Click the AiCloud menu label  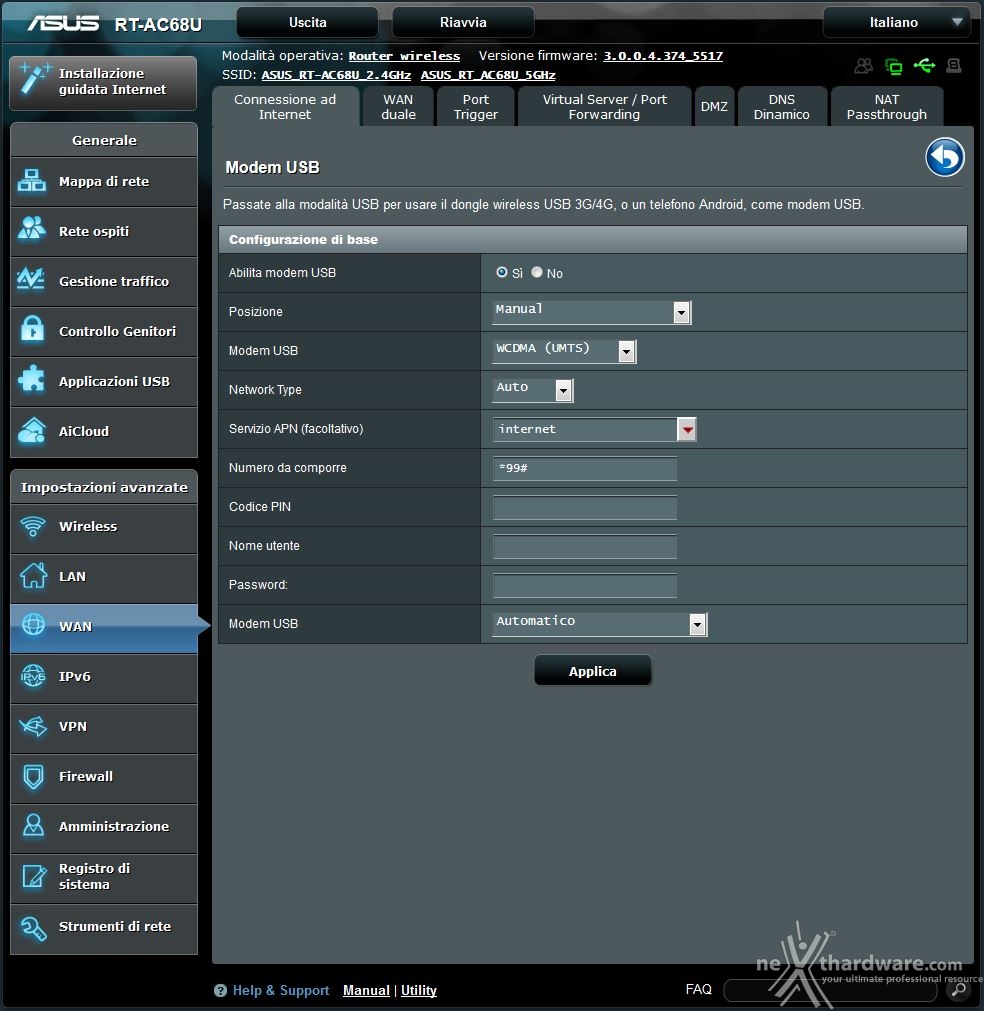point(84,431)
